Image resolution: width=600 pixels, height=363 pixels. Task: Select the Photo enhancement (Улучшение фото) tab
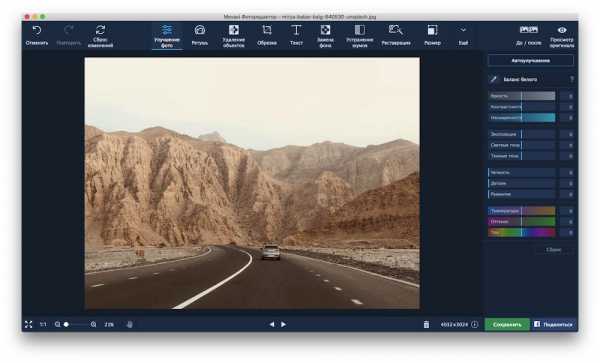click(167, 36)
